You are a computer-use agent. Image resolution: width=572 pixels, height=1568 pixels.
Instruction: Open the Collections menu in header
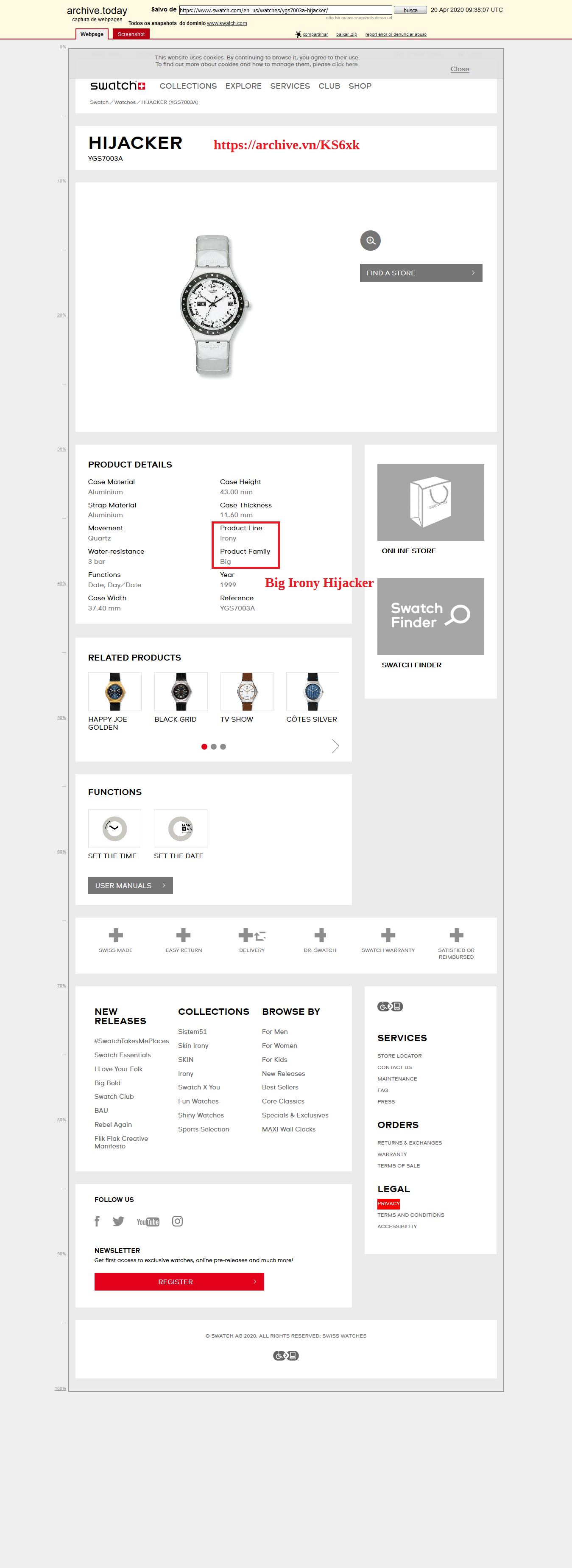click(188, 86)
